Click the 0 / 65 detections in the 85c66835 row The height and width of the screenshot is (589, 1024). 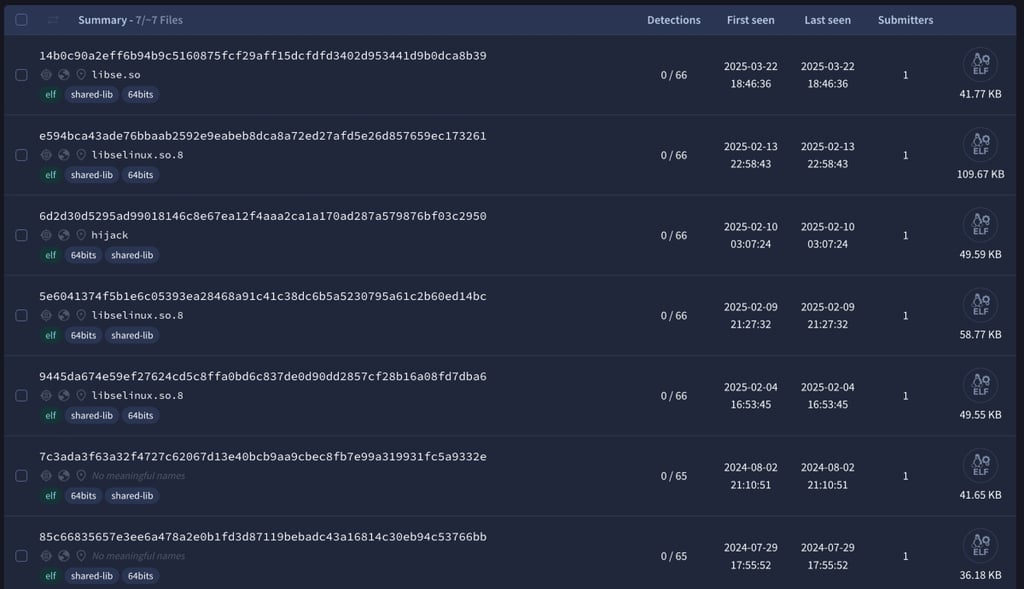pos(673,556)
